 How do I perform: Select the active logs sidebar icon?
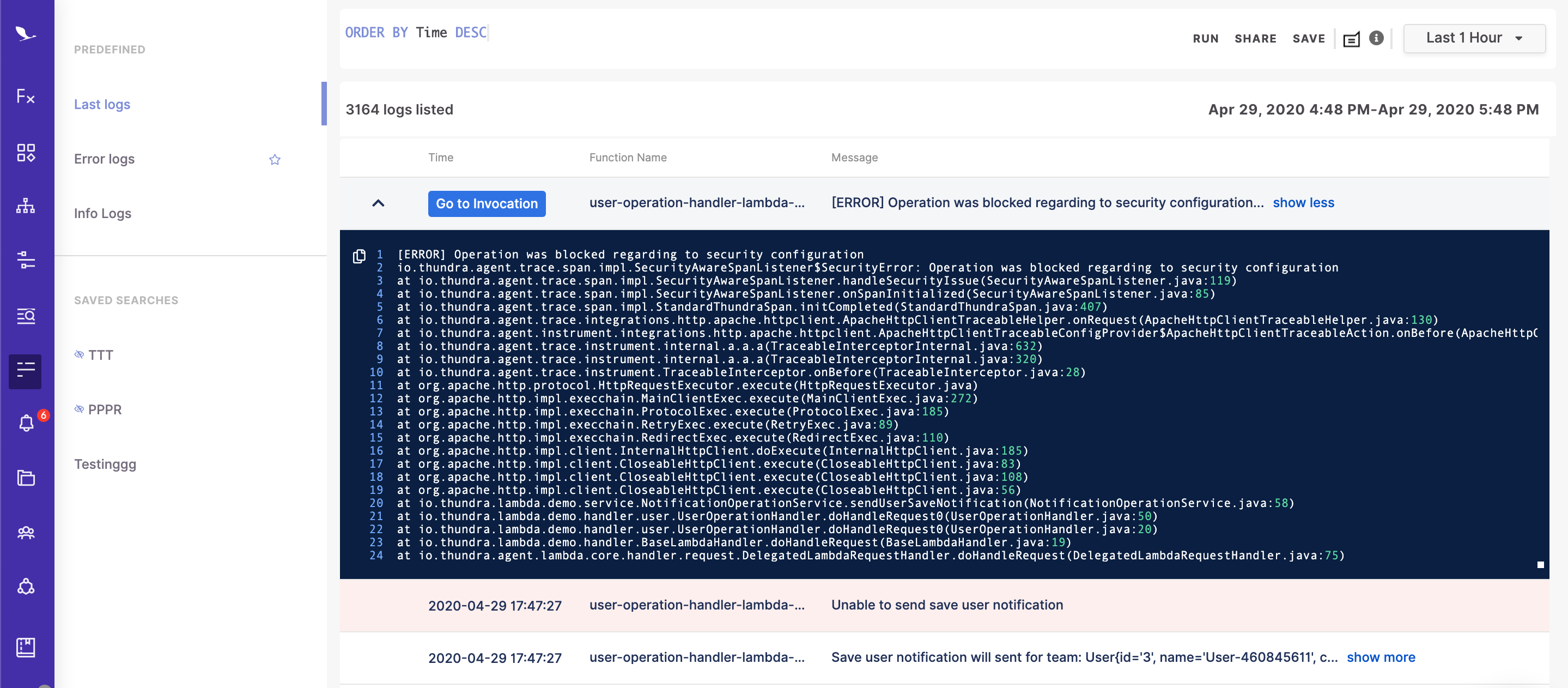pos(25,371)
